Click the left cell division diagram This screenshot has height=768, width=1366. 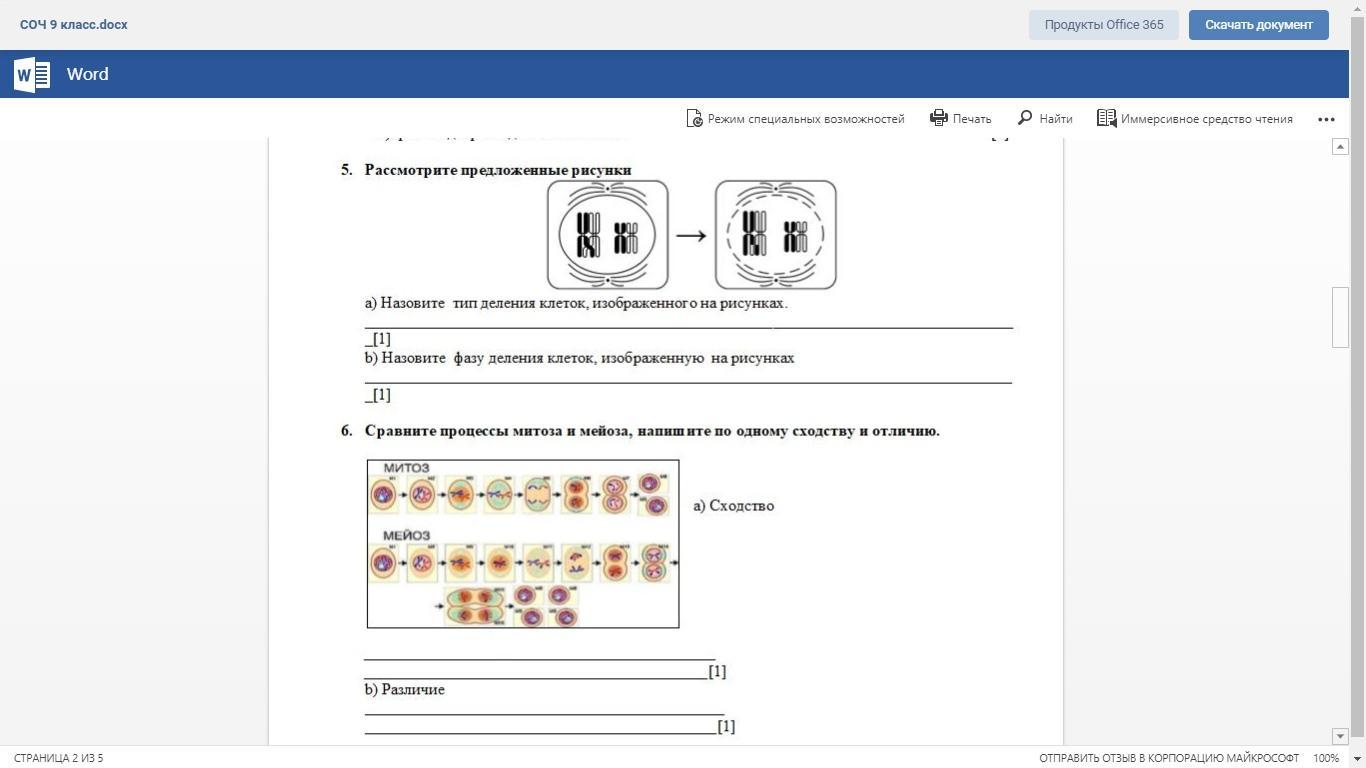[607, 235]
